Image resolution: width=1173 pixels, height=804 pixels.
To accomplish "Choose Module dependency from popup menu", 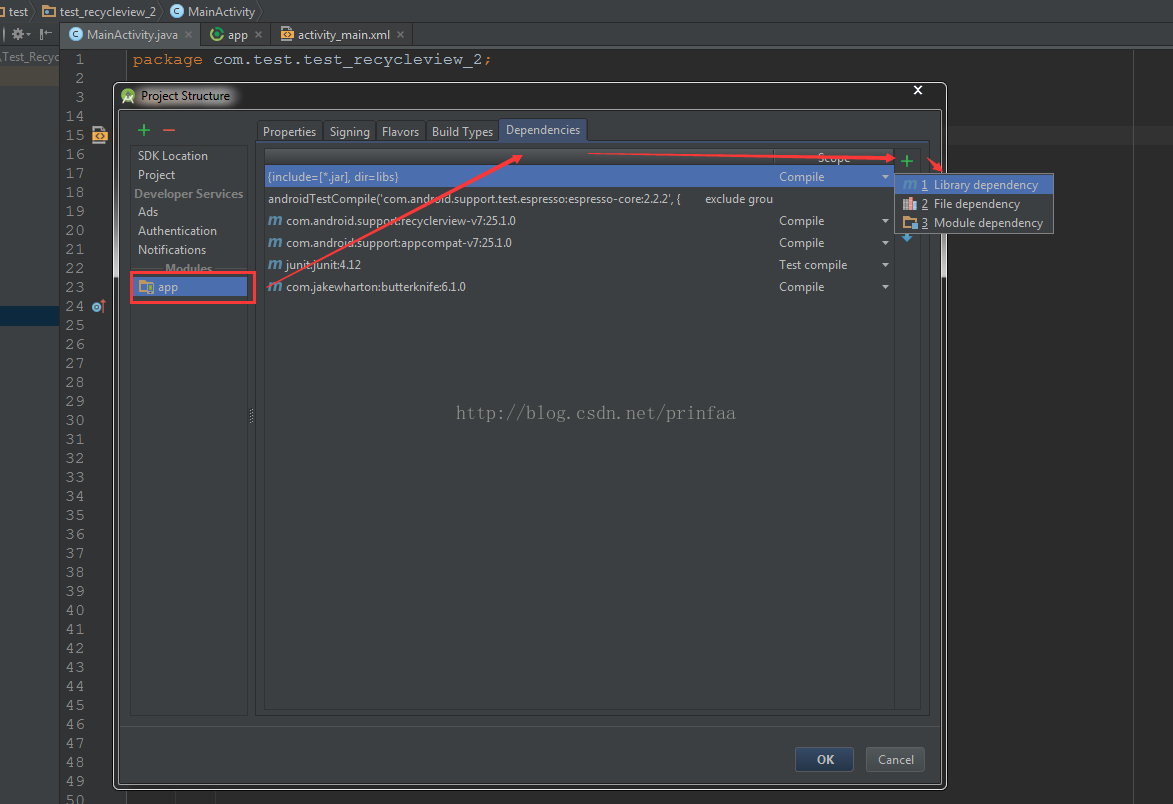I will [x=974, y=223].
